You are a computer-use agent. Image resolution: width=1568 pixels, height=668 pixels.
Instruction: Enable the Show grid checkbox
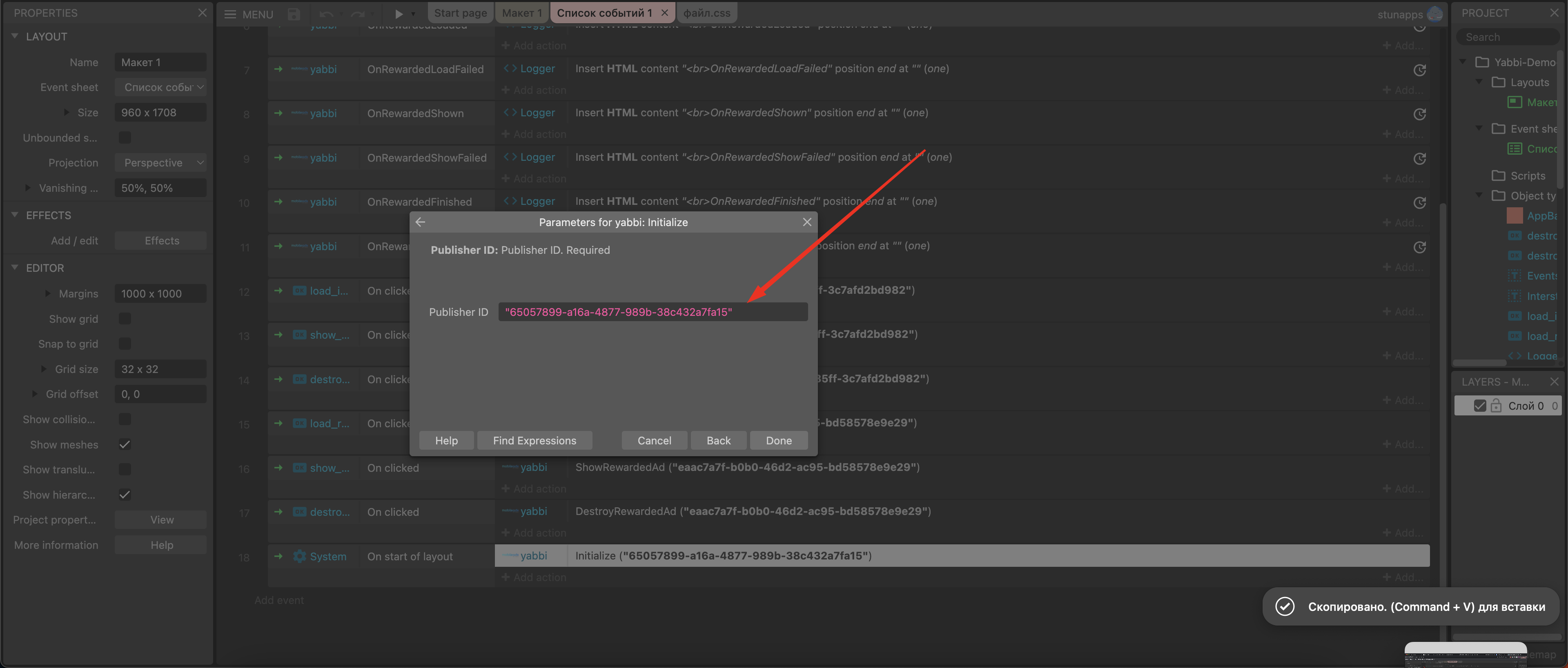(125, 319)
